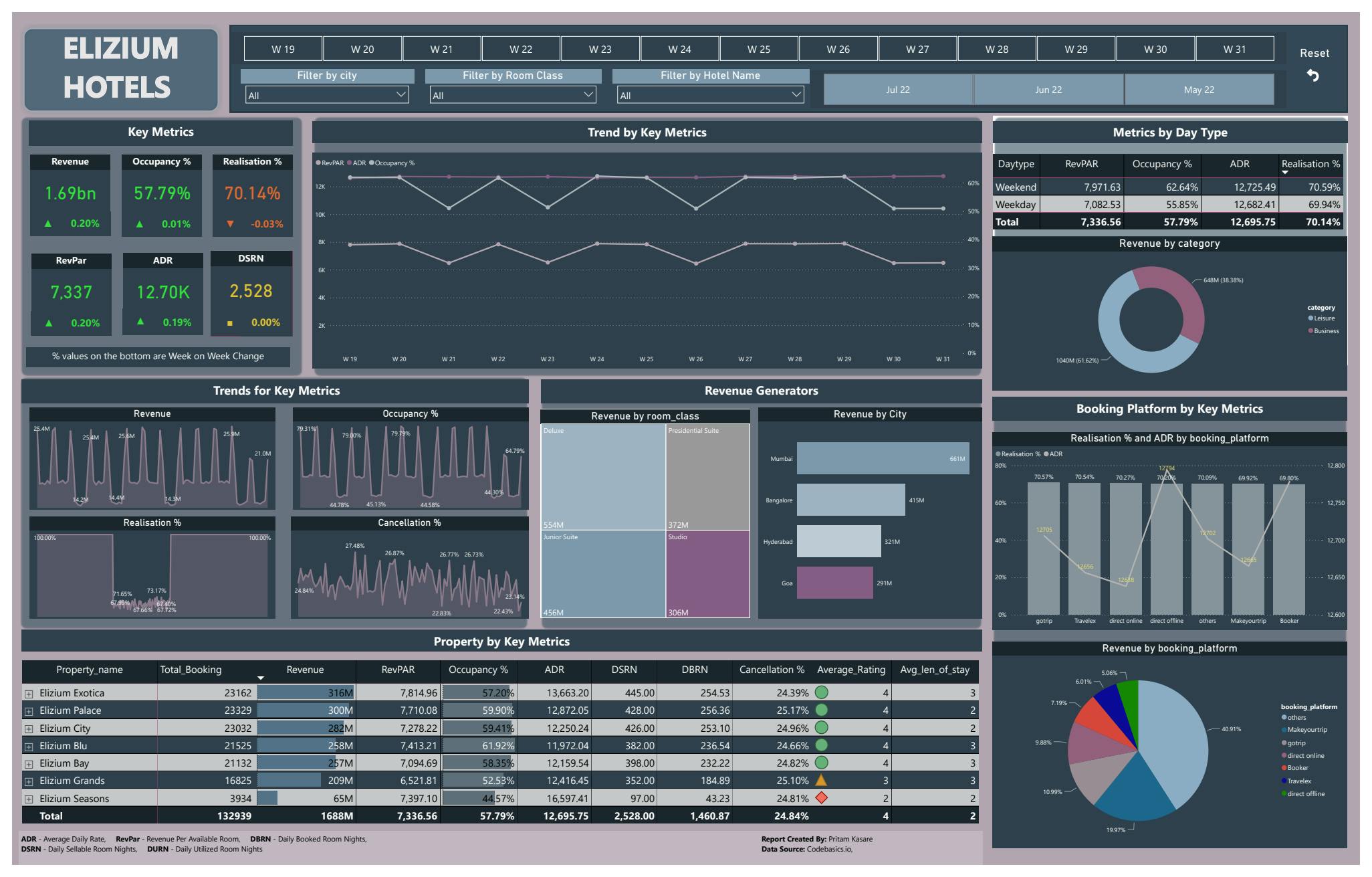The width and height of the screenshot is (1372, 877).
Task: Click red diamond rating for Elizium Seasons
Action: pos(822,798)
